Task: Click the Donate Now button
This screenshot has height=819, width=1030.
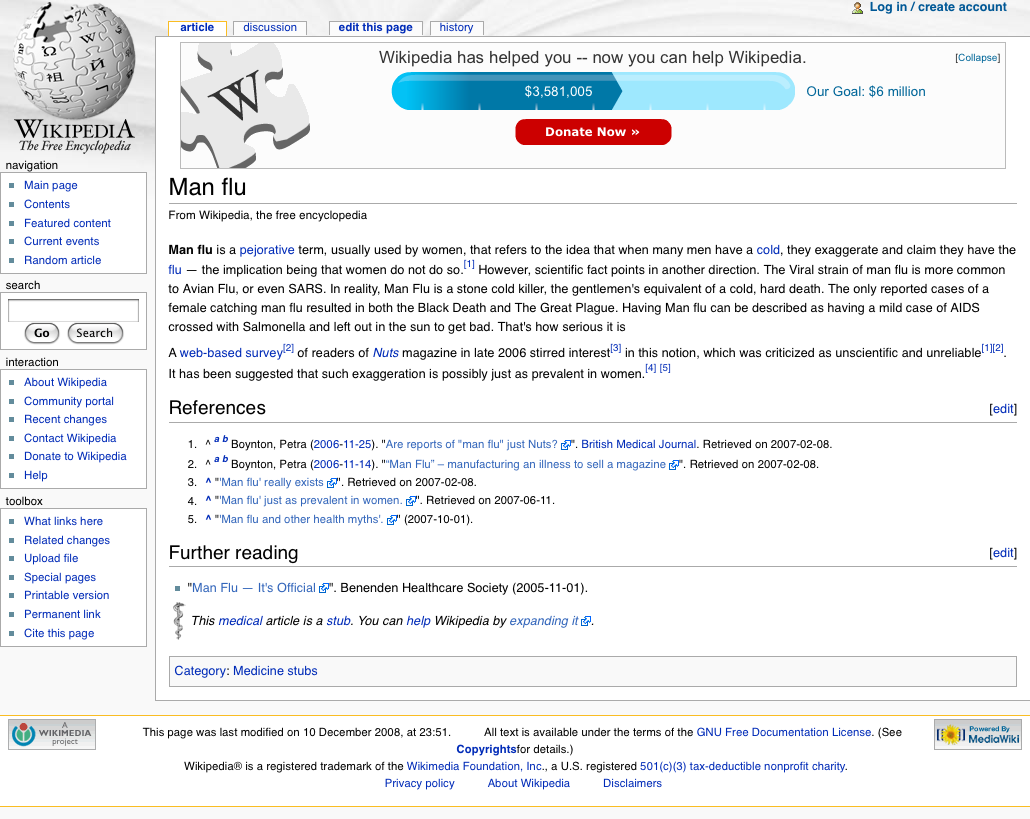Action: [x=593, y=132]
